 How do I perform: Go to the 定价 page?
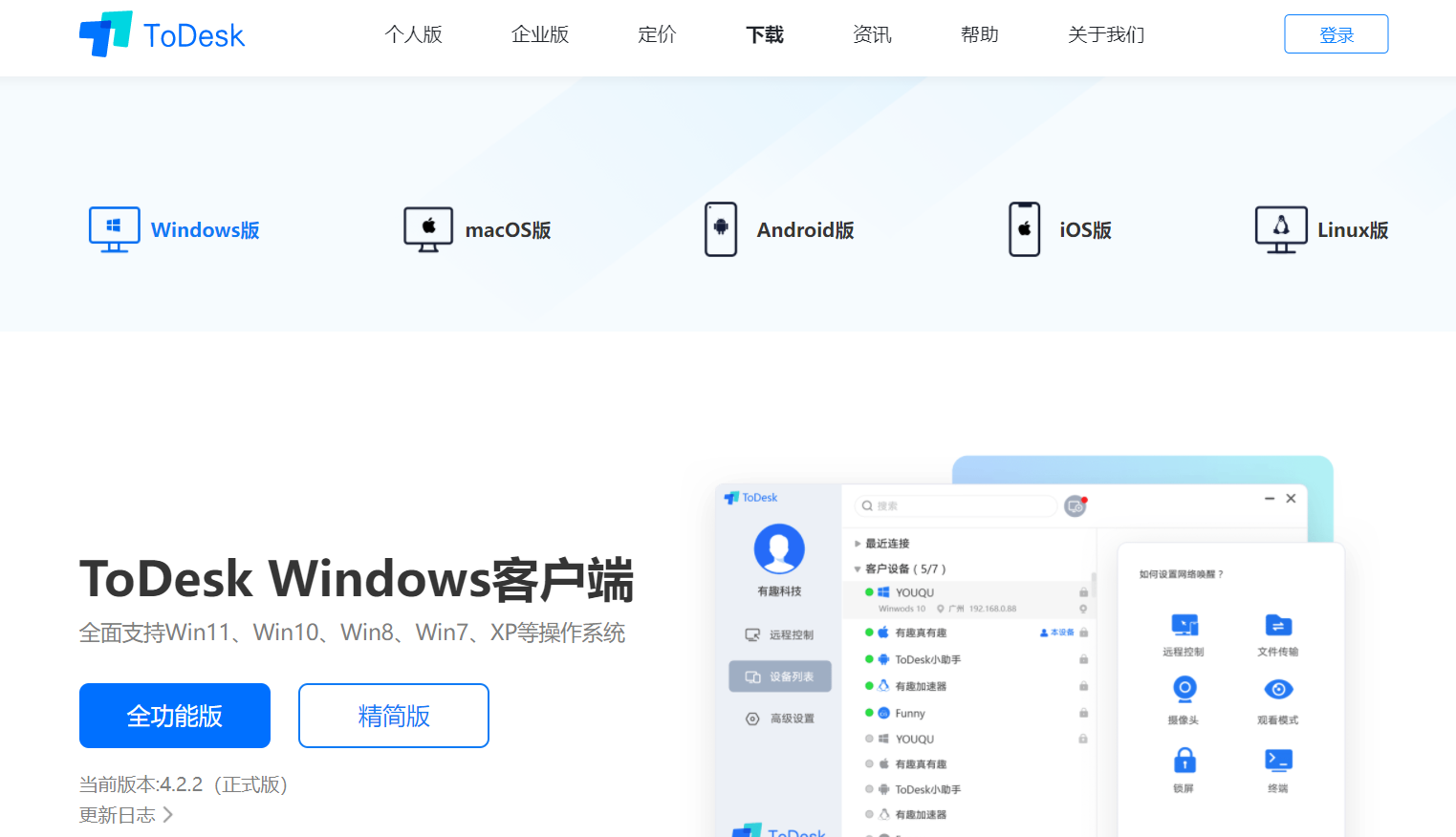click(657, 34)
